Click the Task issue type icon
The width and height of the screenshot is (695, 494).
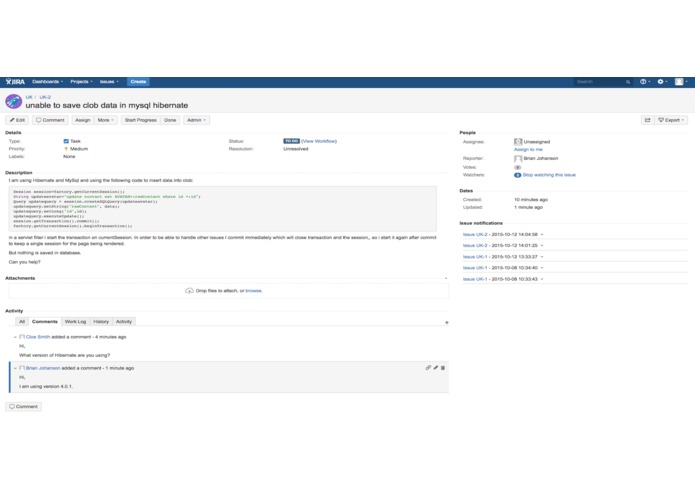pyautogui.click(x=66, y=141)
